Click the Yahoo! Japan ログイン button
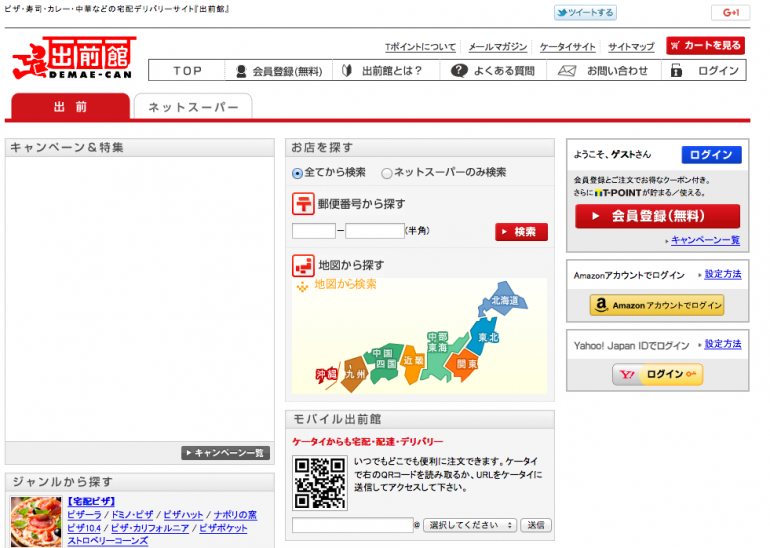This screenshot has width=770, height=548. coord(658,375)
